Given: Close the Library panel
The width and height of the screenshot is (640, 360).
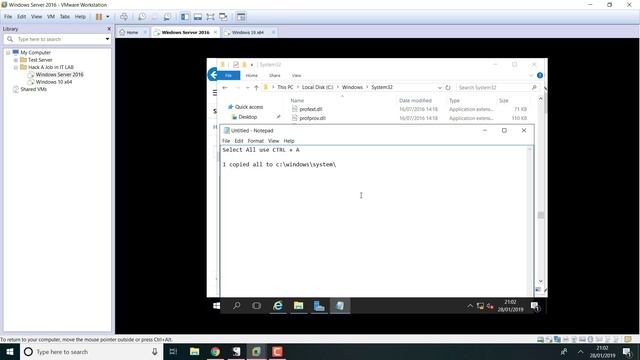Looking at the screenshot, I should pyautogui.click(x=109, y=29).
